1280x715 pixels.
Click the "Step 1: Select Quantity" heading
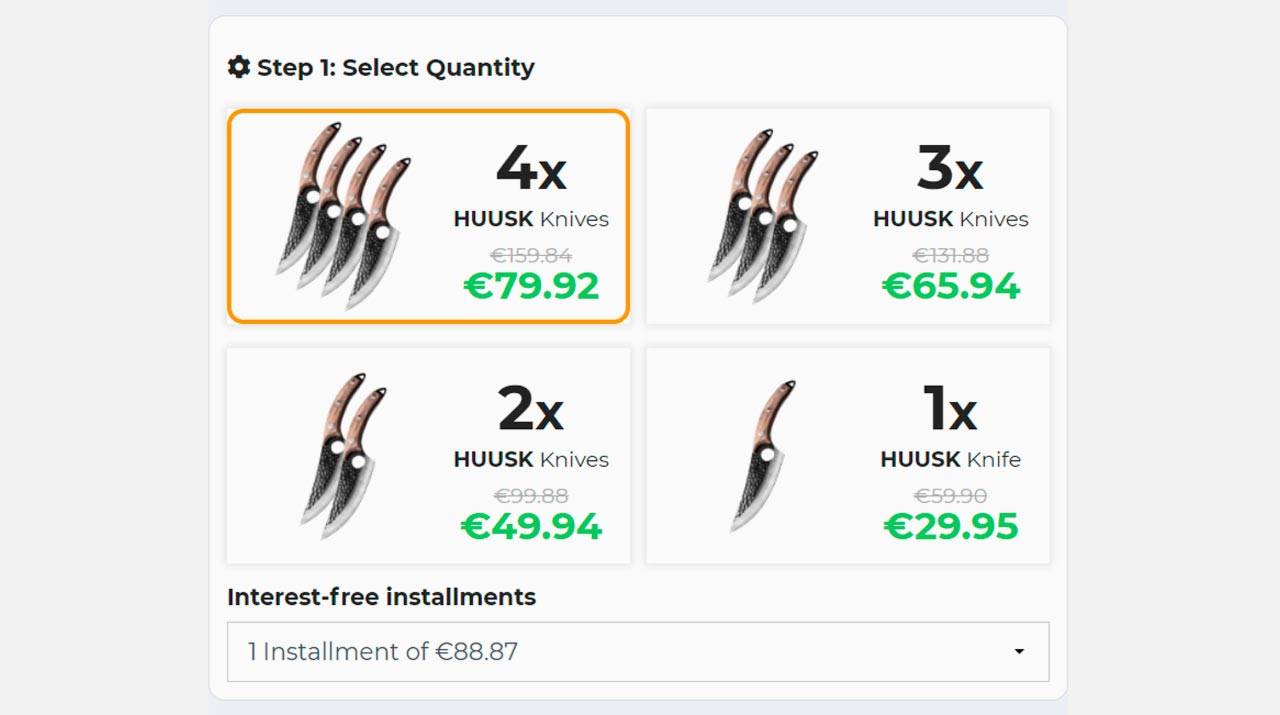point(396,68)
